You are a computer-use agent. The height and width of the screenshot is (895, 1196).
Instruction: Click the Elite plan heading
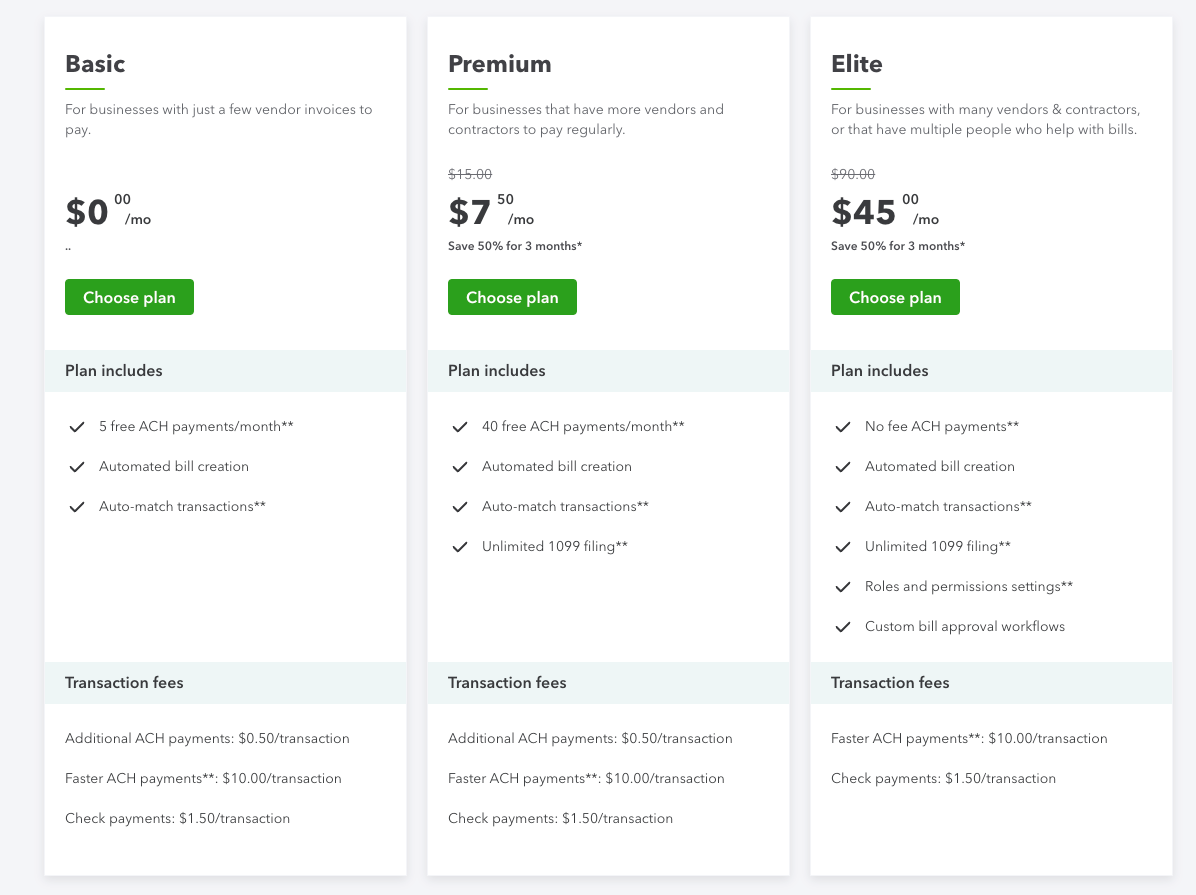click(857, 64)
